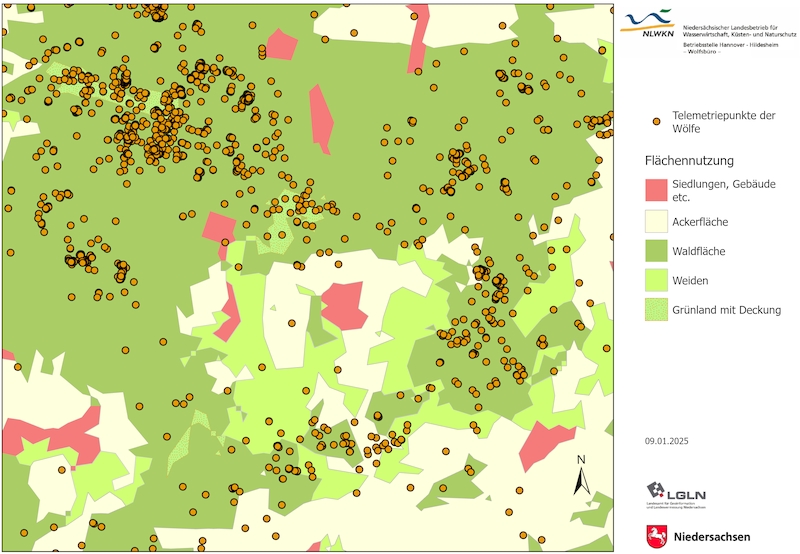Click the Niedersachsen wordmark text
The image size is (800, 554).
pyautogui.click(x=712, y=538)
